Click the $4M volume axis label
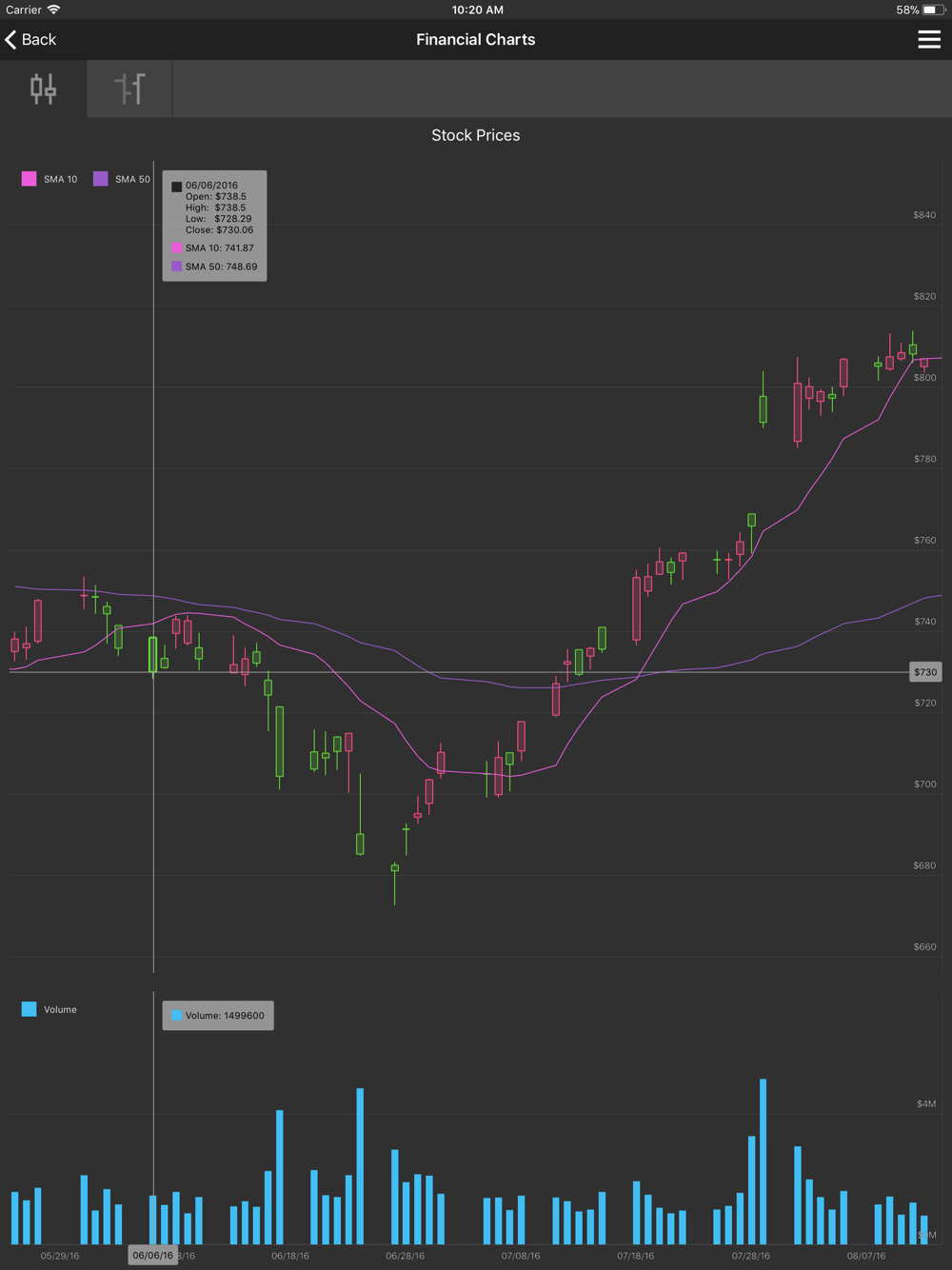This screenshot has height=1270, width=952. [x=926, y=1104]
